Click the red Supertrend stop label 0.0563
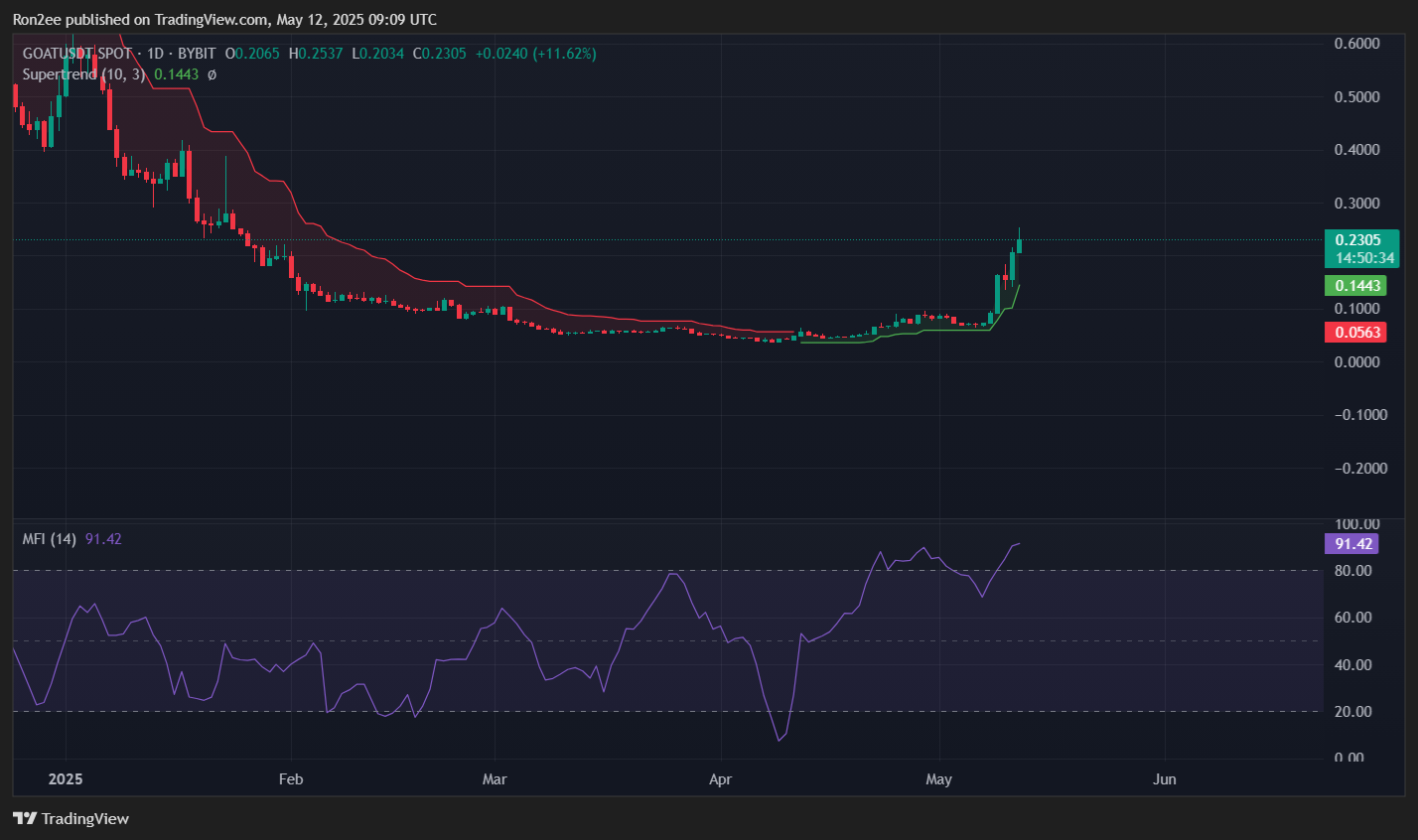The image size is (1418, 840). click(x=1357, y=333)
